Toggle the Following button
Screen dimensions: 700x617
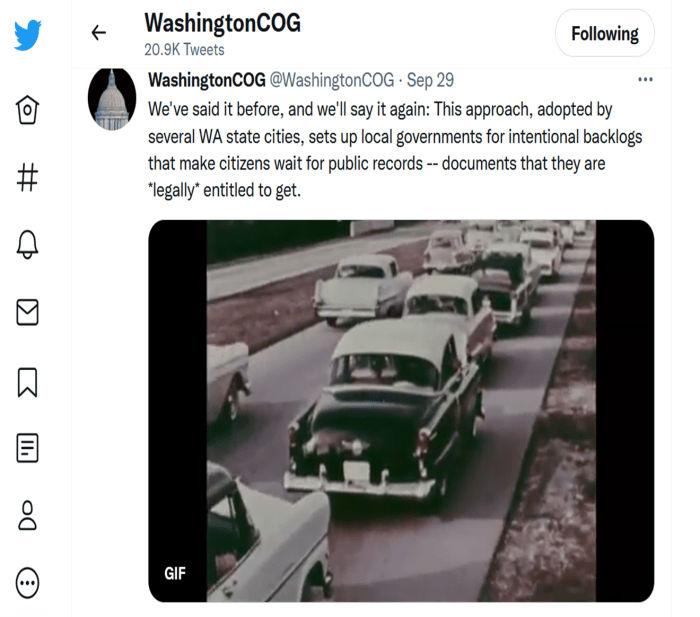604,34
